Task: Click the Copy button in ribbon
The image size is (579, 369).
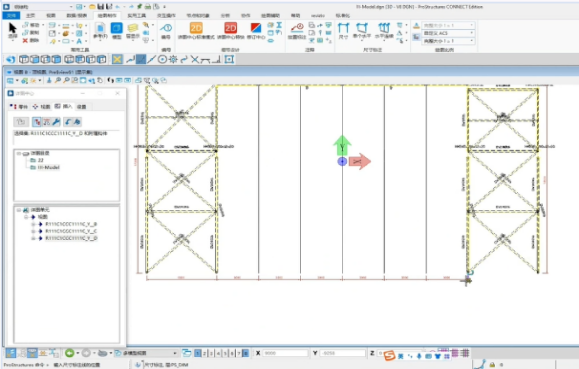Action: [x=31, y=33]
